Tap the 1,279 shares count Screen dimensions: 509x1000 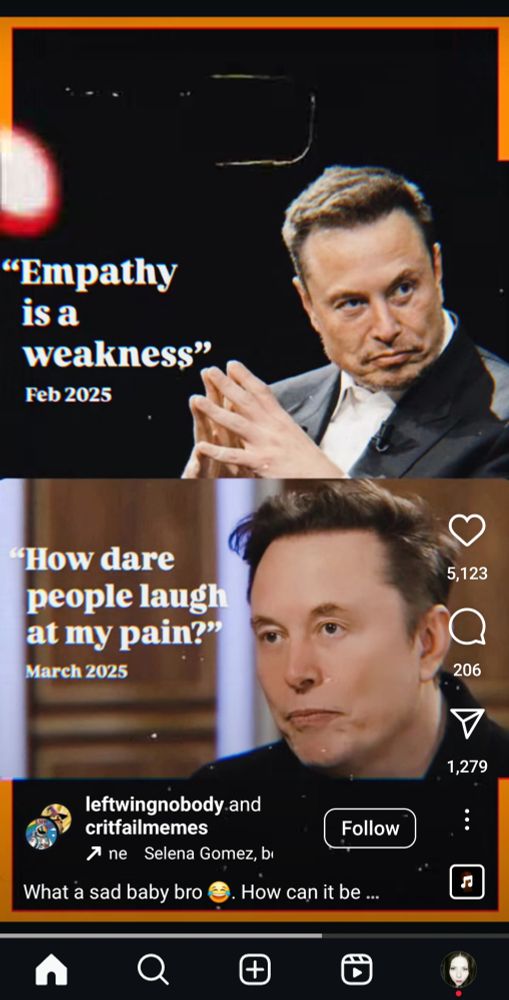467,766
